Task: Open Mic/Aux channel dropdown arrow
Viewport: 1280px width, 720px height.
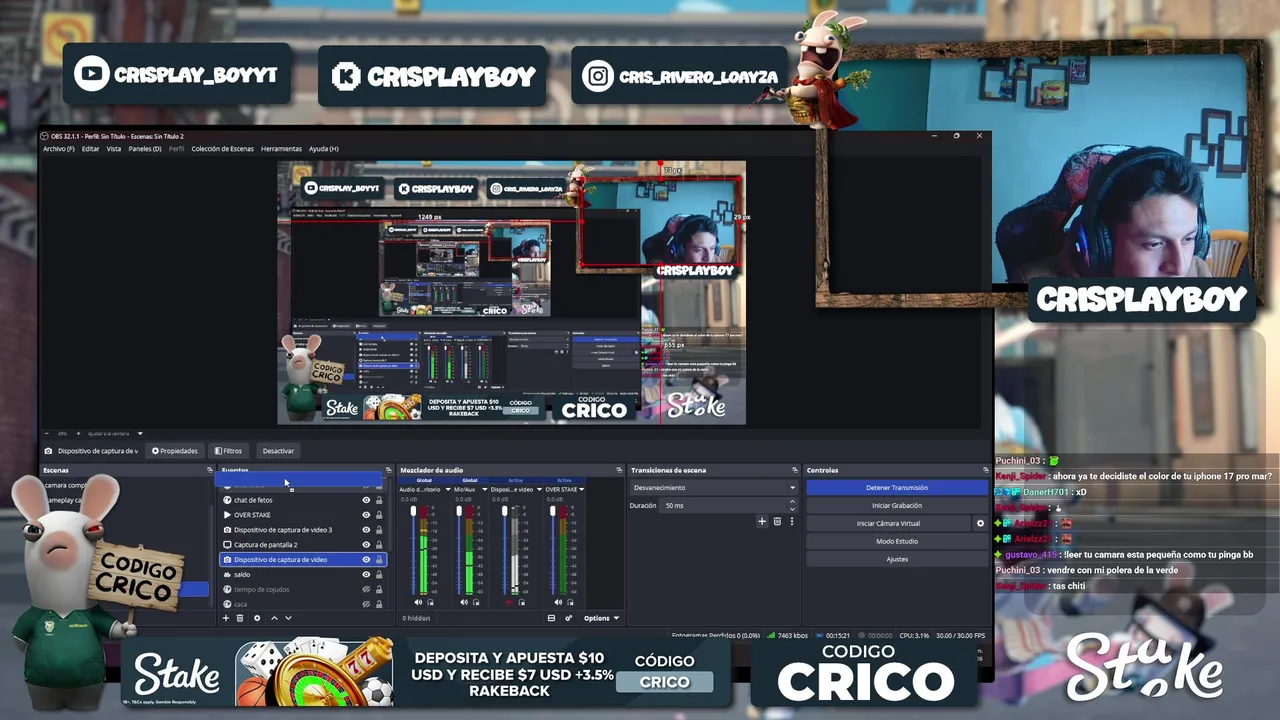Action: [x=484, y=489]
